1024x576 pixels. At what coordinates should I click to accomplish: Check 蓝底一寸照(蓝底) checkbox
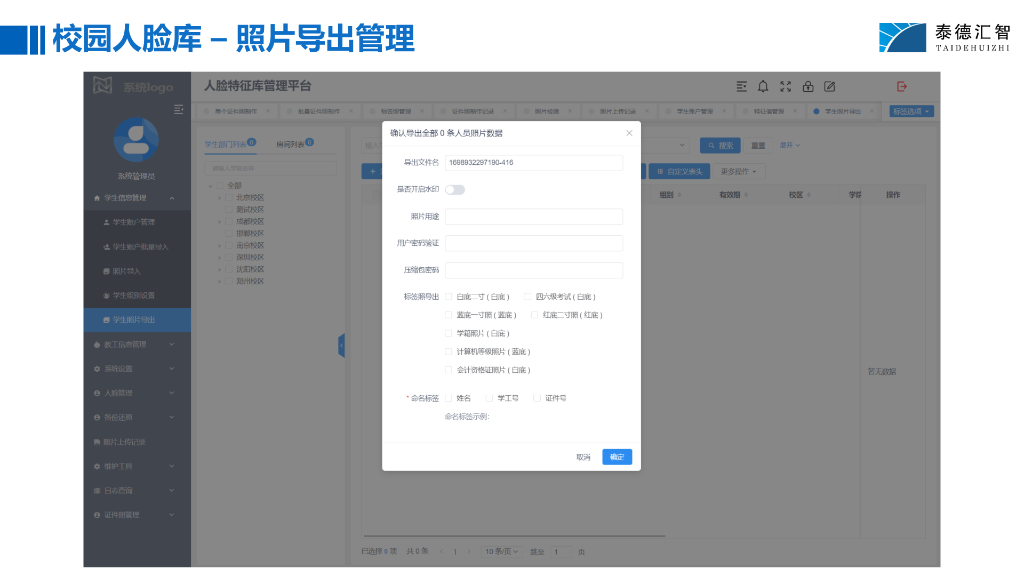coord(448,315)
